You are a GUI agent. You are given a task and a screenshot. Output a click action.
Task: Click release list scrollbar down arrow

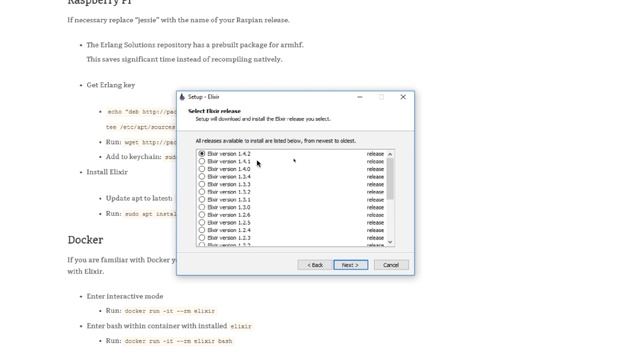click(390, 242)
